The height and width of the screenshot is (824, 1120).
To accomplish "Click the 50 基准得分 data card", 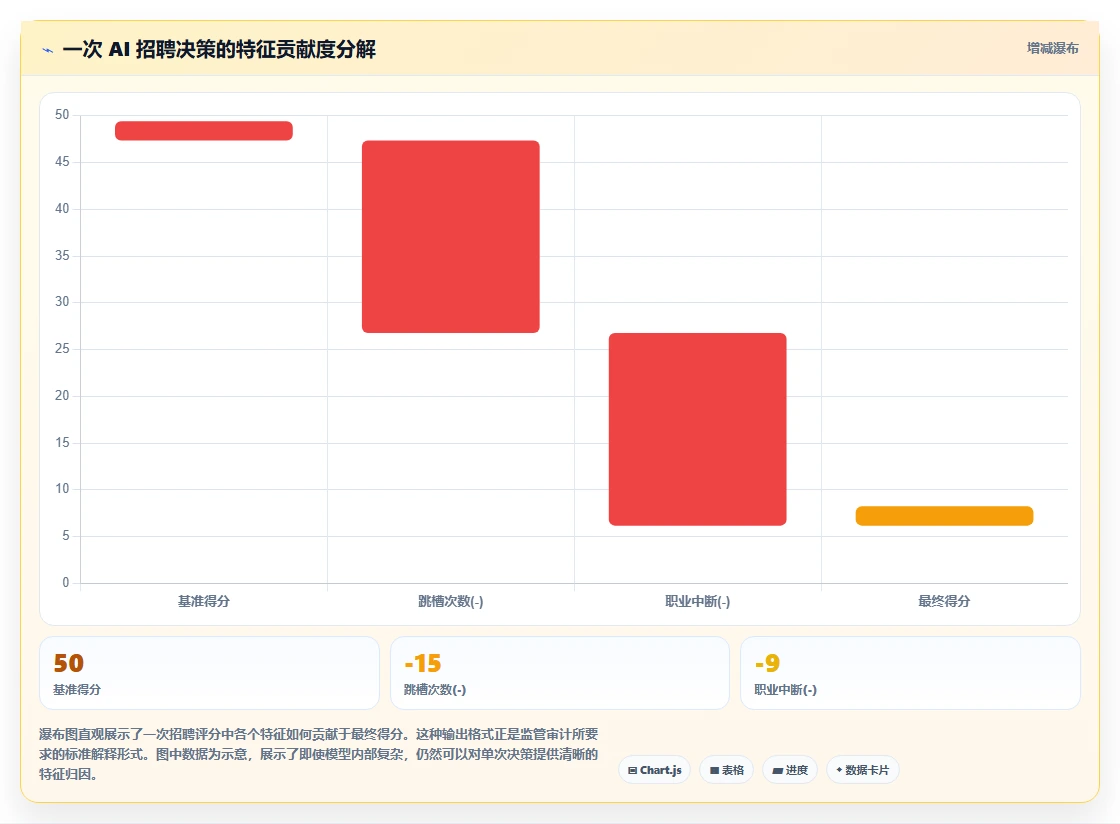I will pos(209,673).
